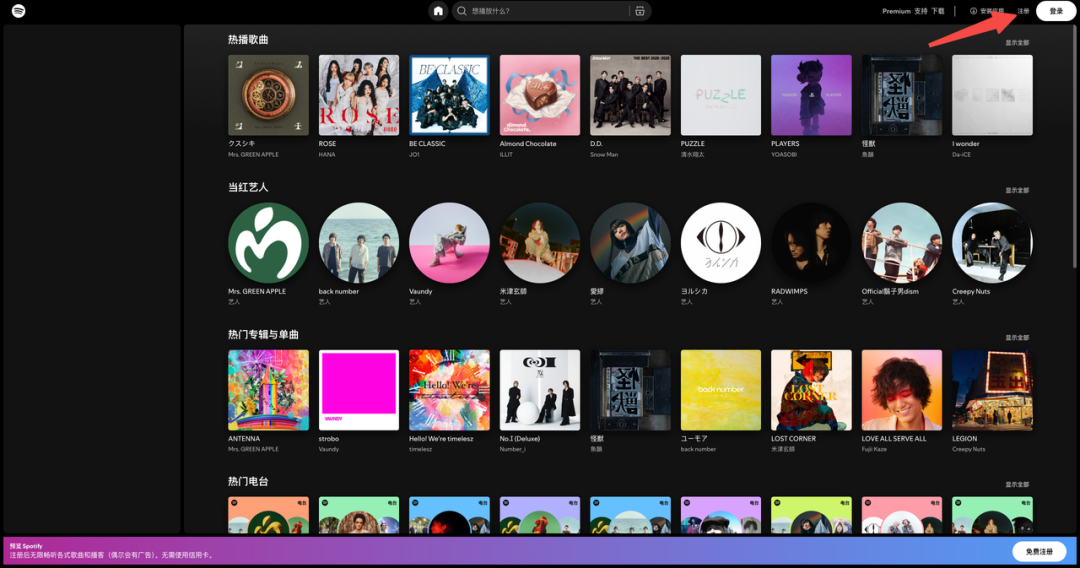The width and height of the screenshot is (1080, 568).
Task: Open the 当红艺人 section heading
Action: click(248, 187)
